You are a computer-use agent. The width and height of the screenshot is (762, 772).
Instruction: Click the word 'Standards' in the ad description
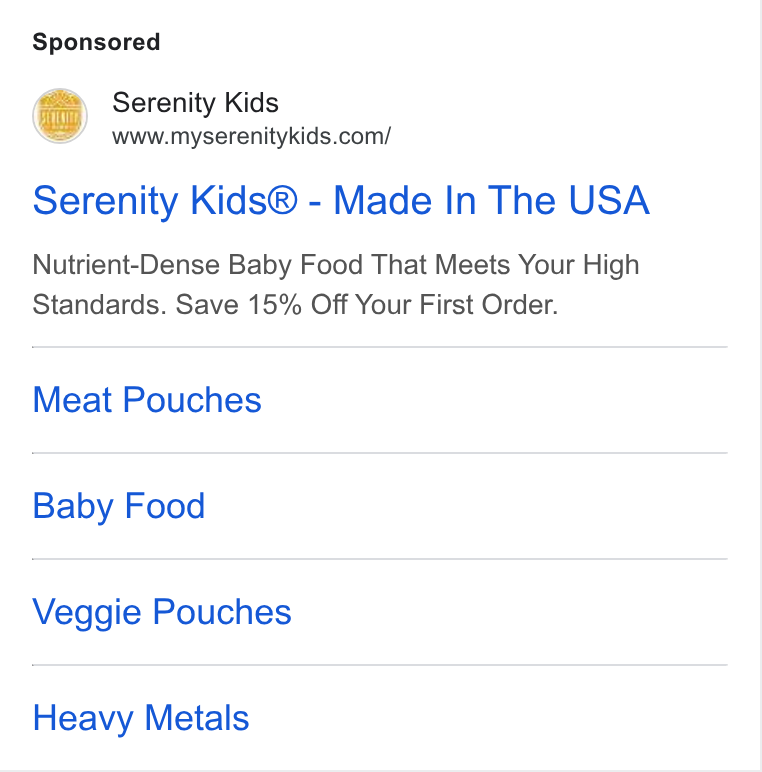(96, 304)
